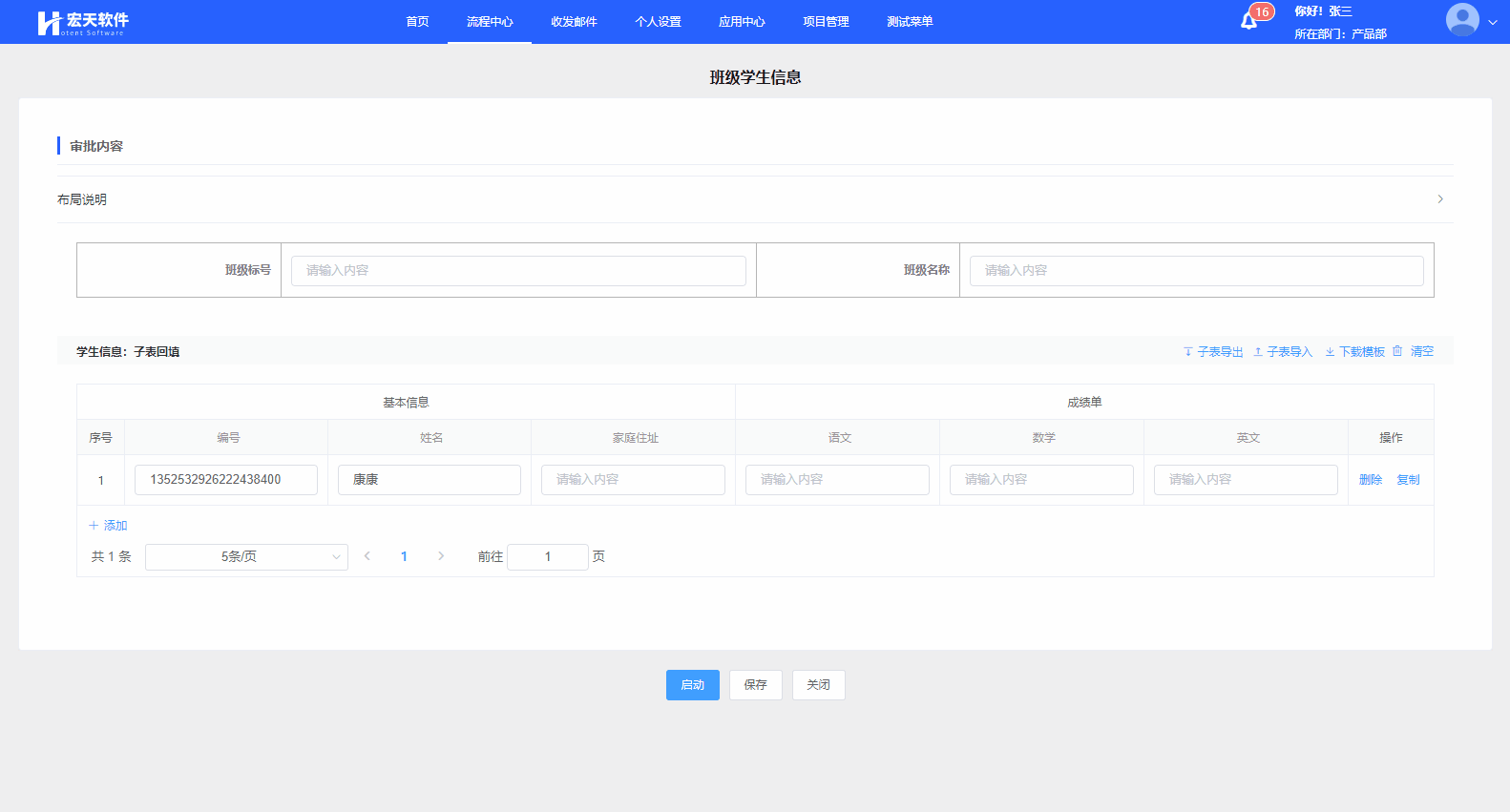The width and height of the screenshot is (1510, 812).
Task: Open the 流程中心 menu
Action: [x=490, y=22]
